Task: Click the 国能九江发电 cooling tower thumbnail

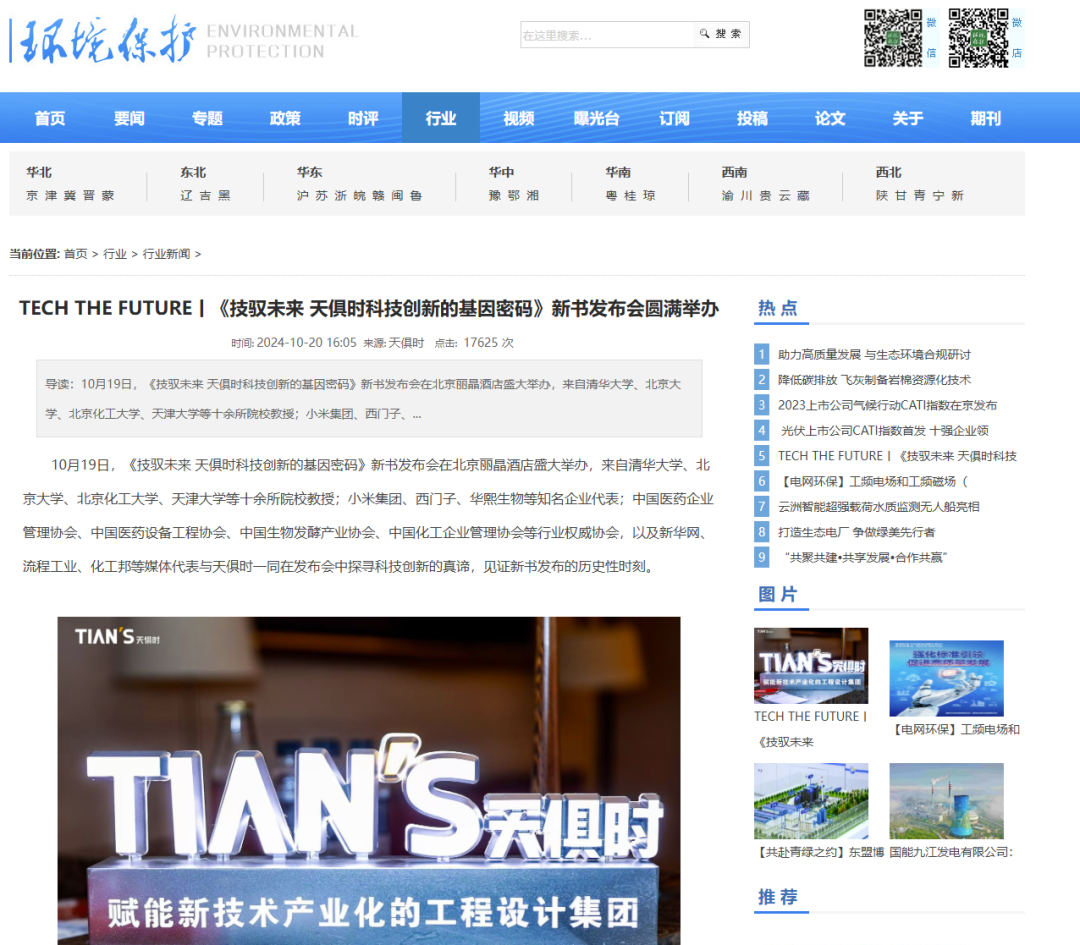Action: 946,801
